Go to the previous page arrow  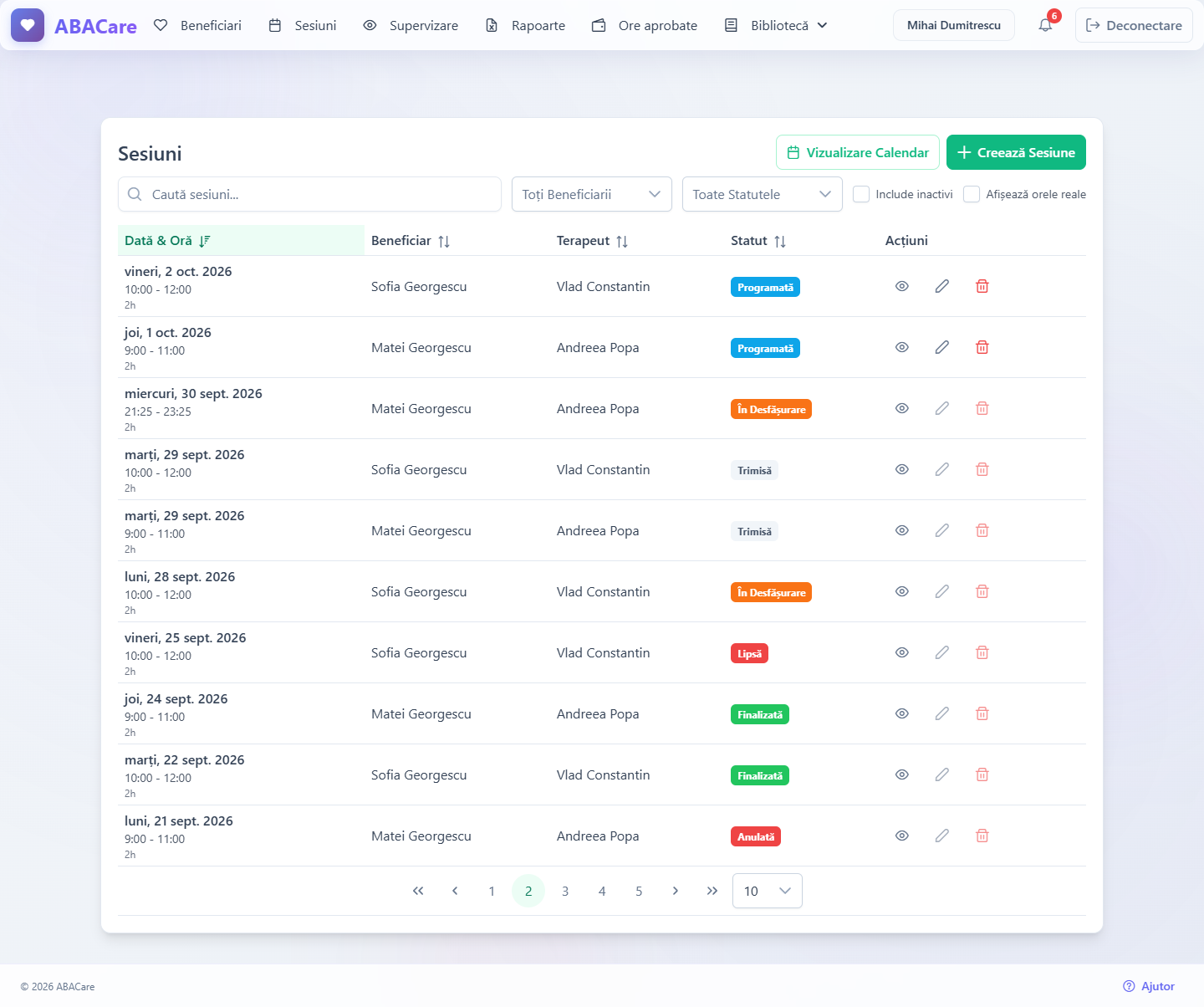(x=455, y=891)
